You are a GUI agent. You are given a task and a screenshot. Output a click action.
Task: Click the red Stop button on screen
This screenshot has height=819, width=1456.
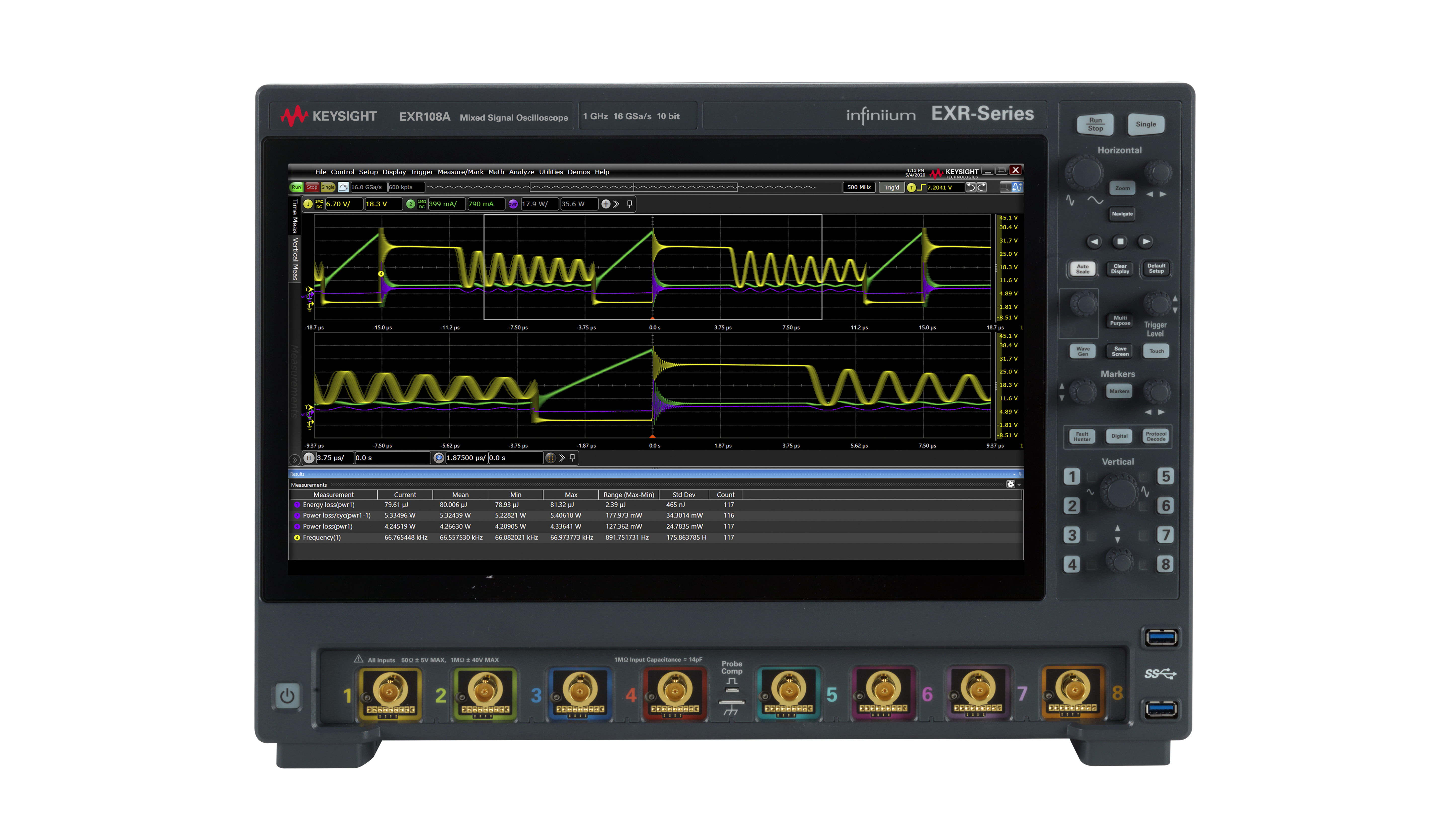click(312, 187)
